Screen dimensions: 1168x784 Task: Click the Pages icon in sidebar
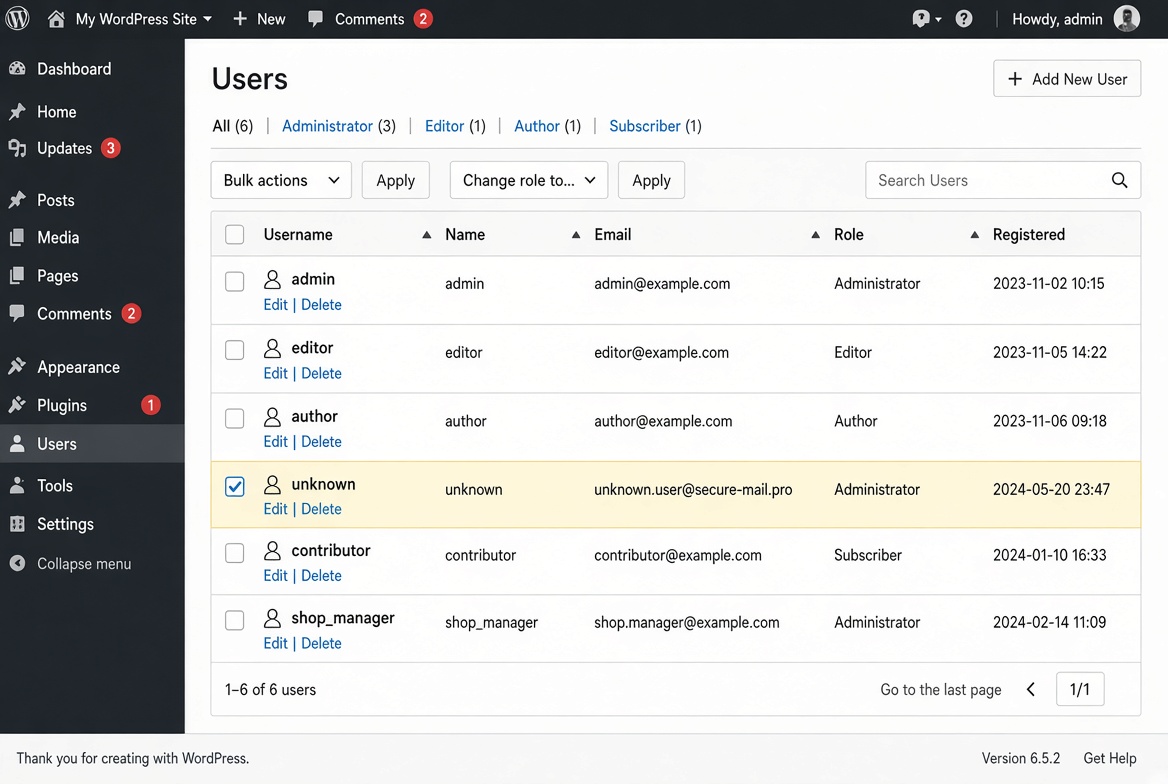tap(17, 276)
